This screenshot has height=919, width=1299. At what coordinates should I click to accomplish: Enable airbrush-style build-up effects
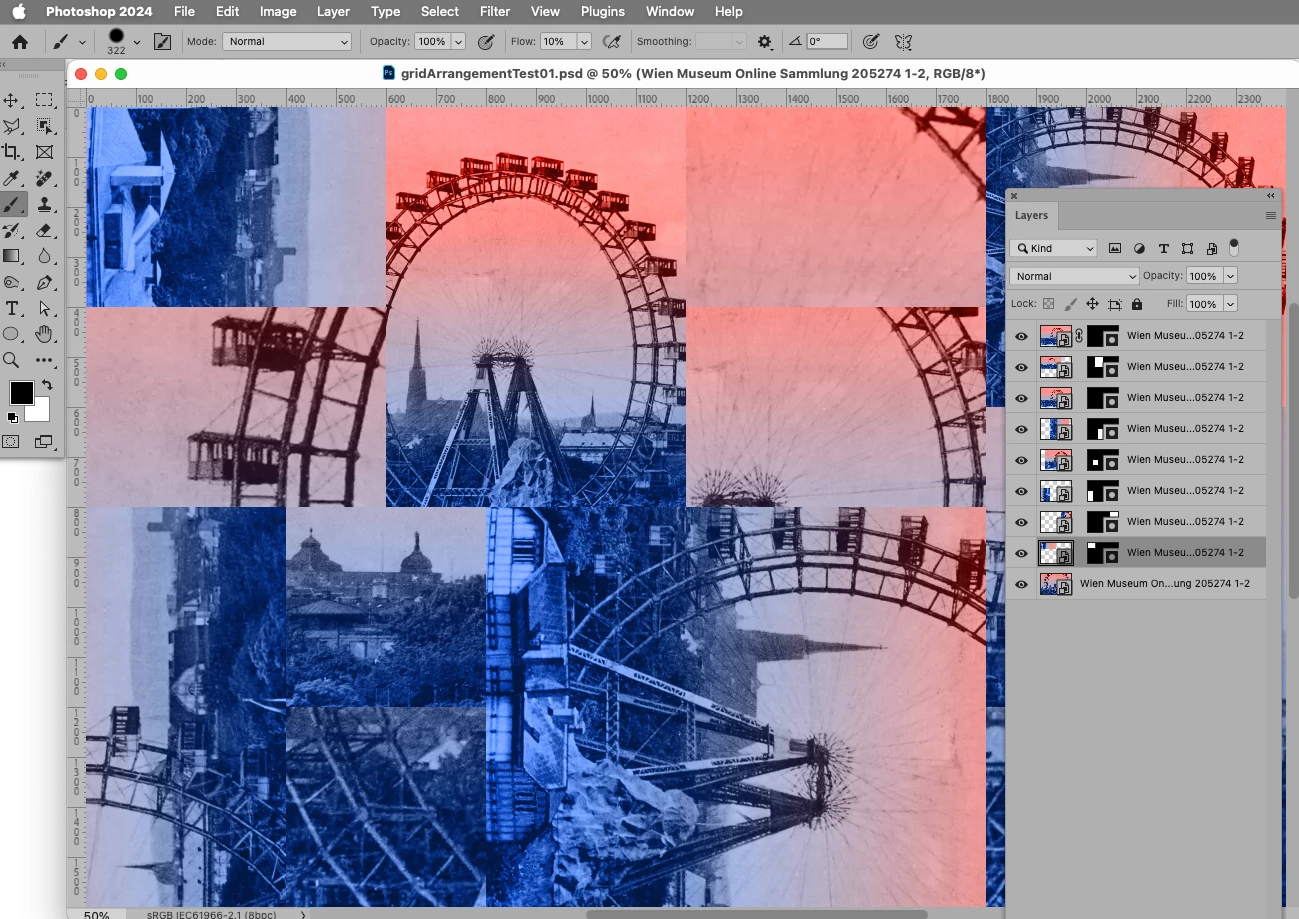coord(612,42)
